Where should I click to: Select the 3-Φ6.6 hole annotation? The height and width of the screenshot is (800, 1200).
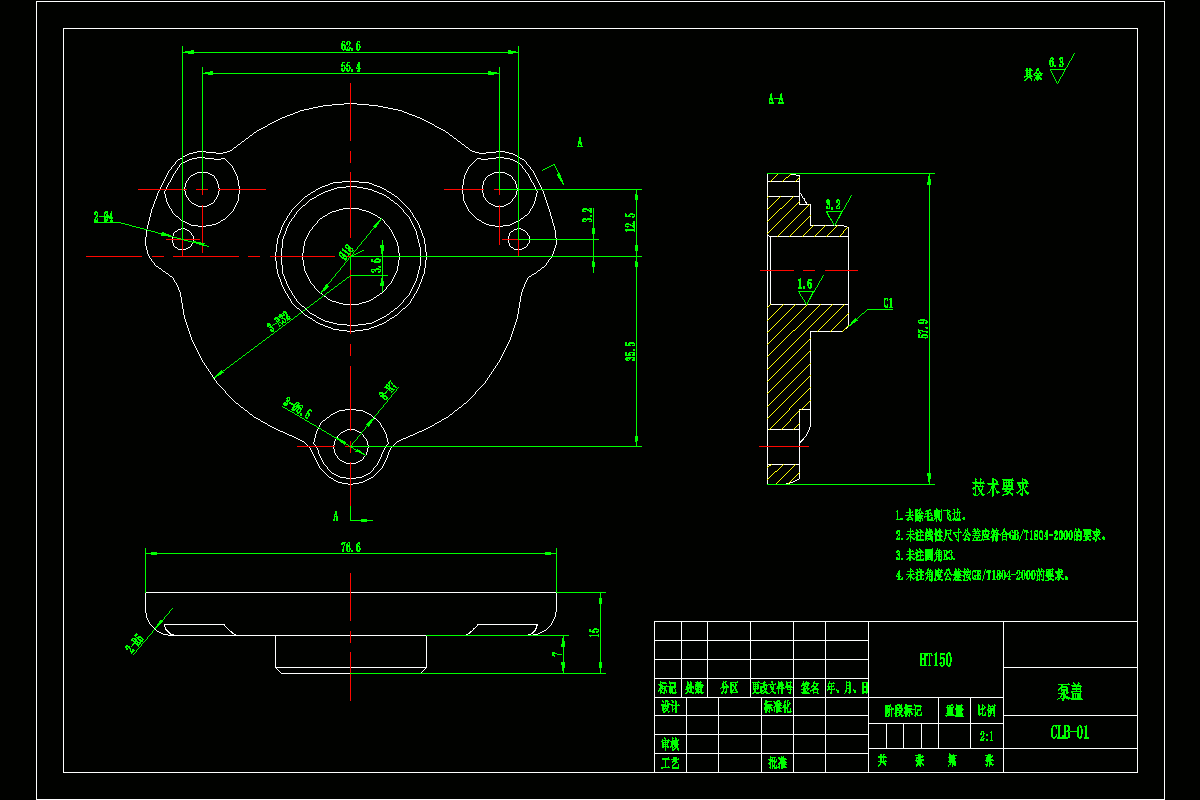coord(297,407)
